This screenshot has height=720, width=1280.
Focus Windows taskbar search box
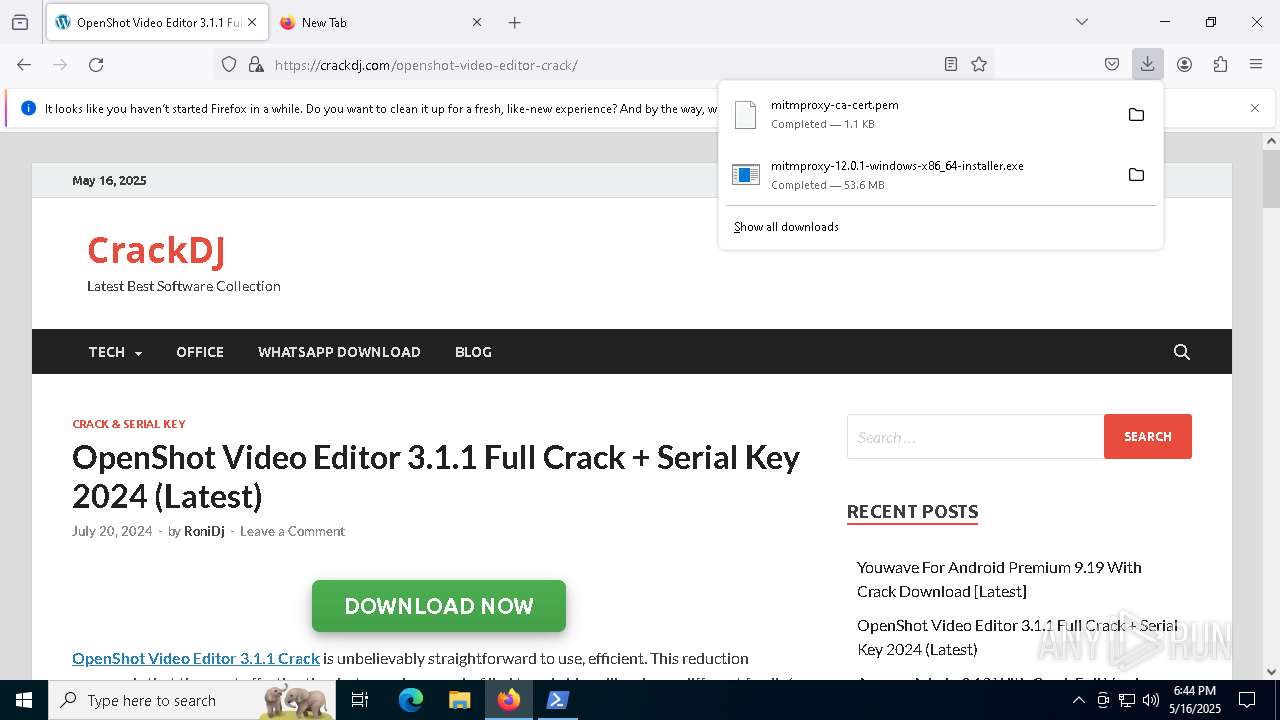[x=193, y=700]
